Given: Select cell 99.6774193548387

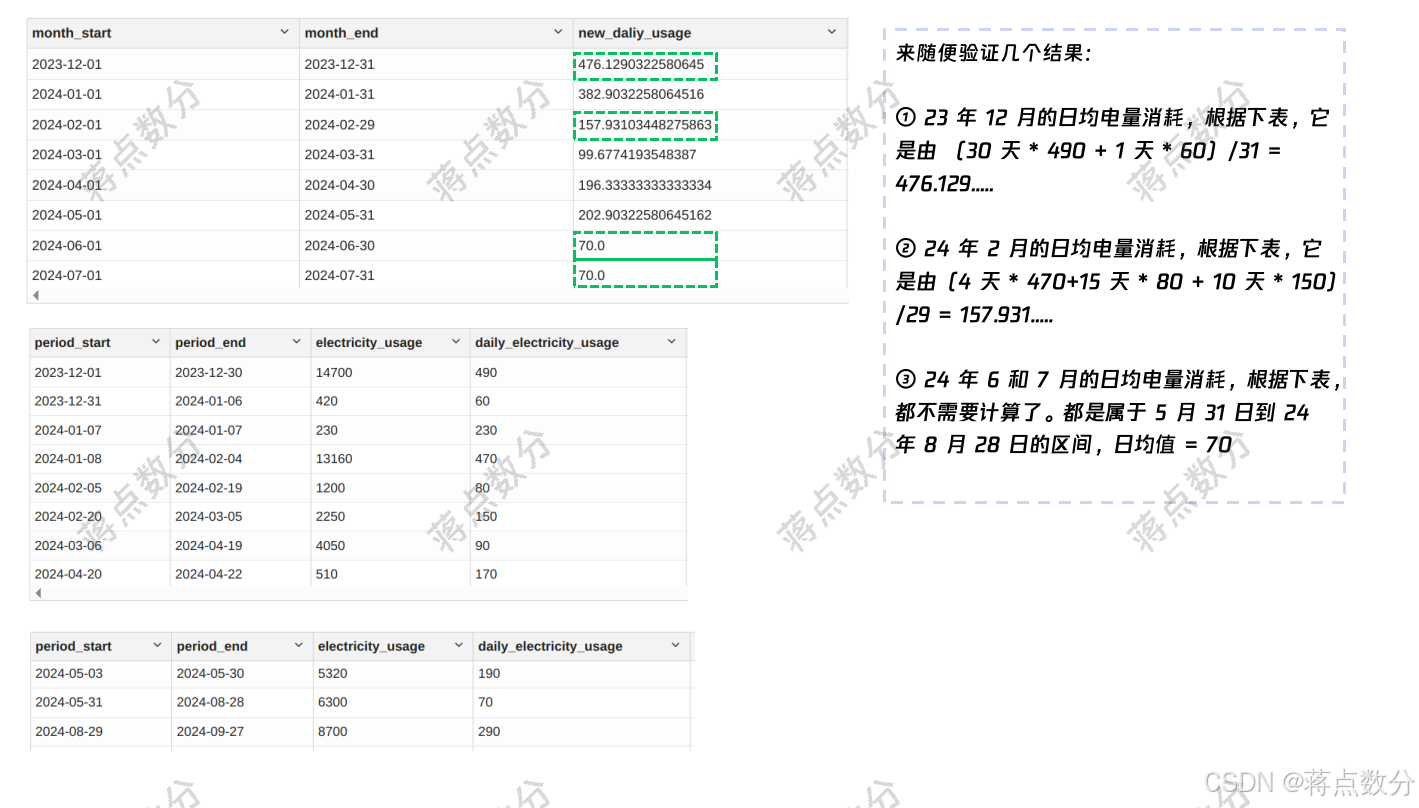Looking at the screenshot, I should pyautogui.click(x=710, y=155).
